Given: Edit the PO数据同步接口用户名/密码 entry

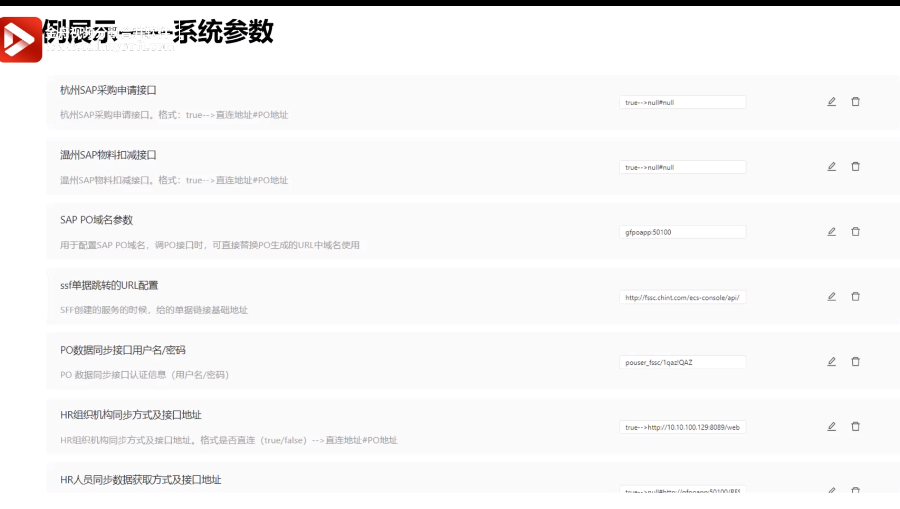Looking at the screenshot, I should pyautogui.click(x=831, y=362).
